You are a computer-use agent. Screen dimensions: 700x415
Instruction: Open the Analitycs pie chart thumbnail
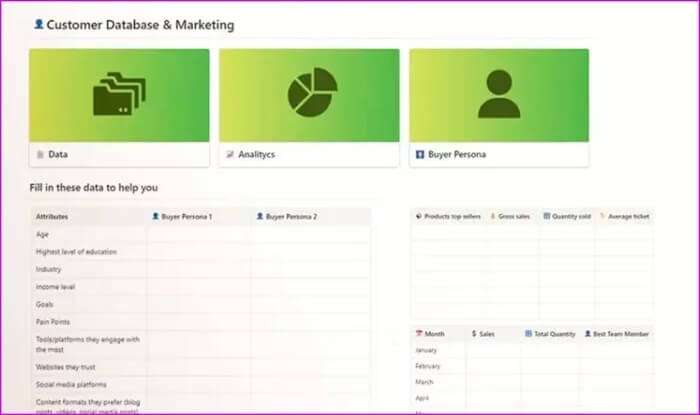click(309, 95)
